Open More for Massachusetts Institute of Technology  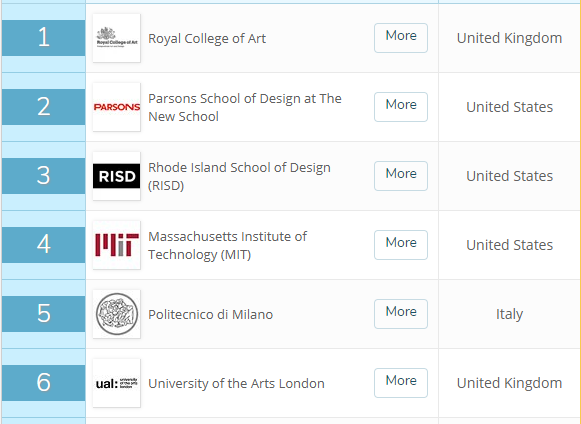point(401,245)
